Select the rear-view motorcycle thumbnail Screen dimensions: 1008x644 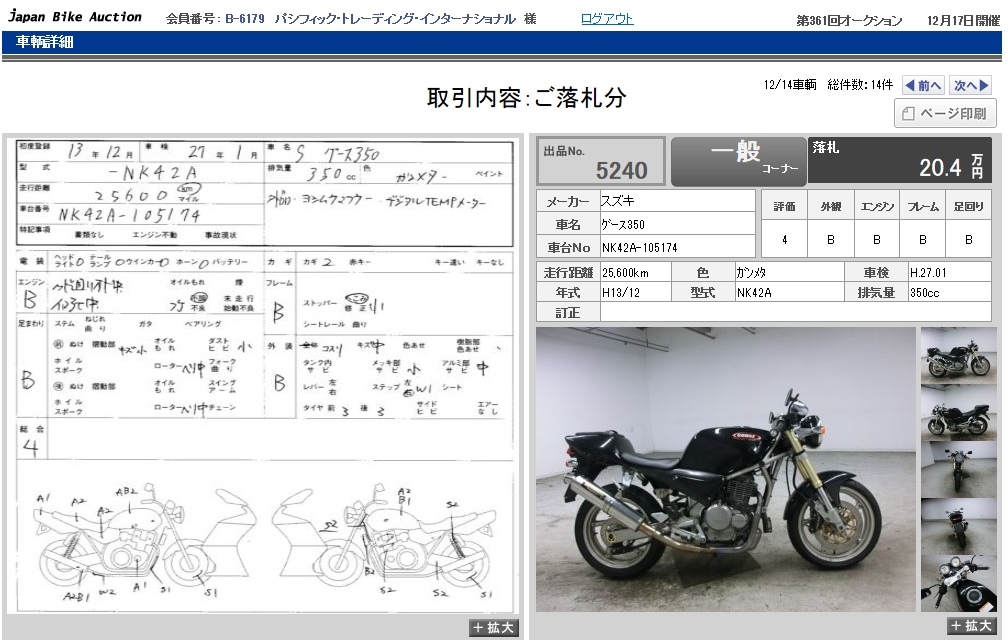[x=958, y=526]
